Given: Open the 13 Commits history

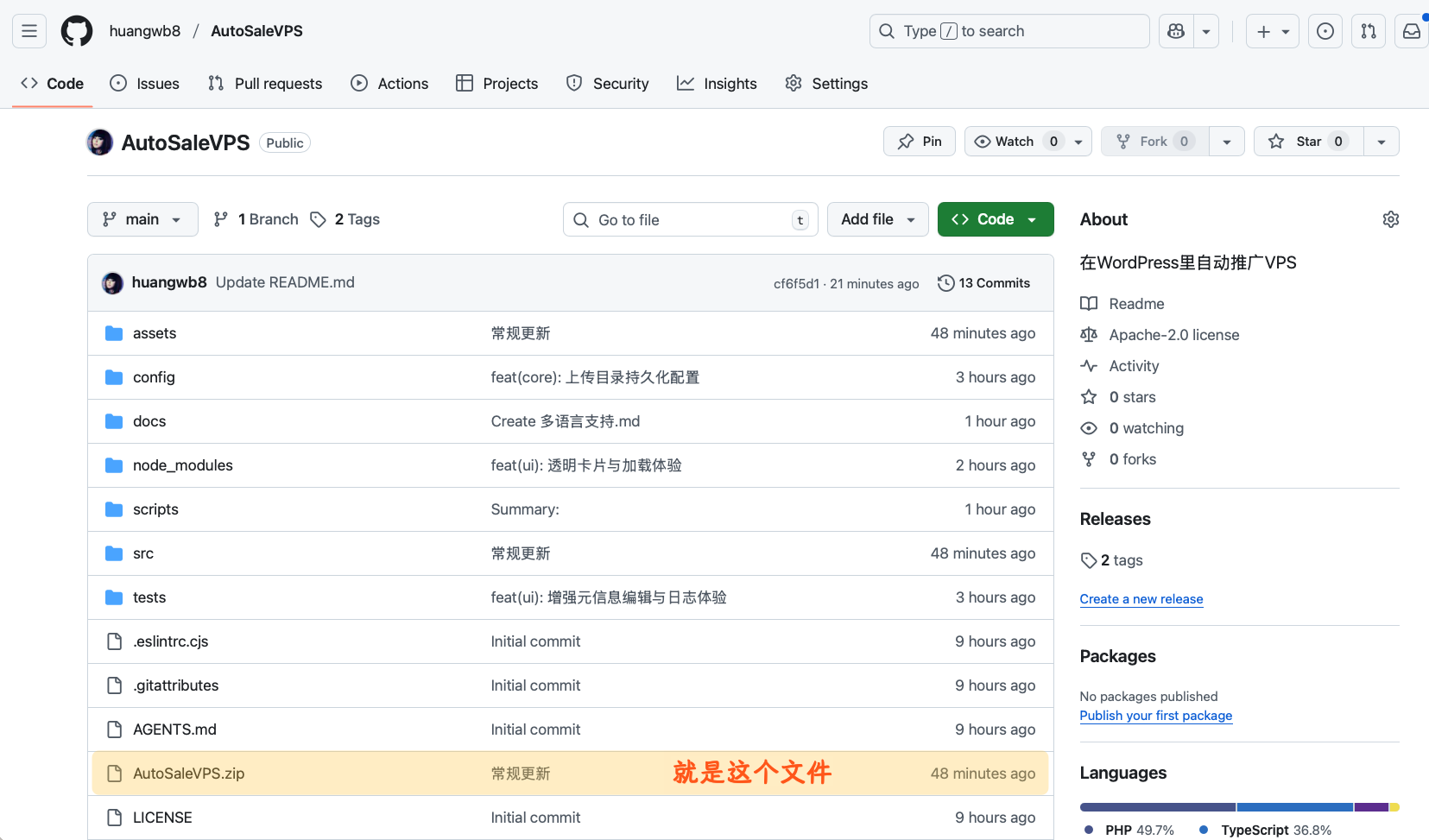Looking at the screenshot, I should (983, 283).
